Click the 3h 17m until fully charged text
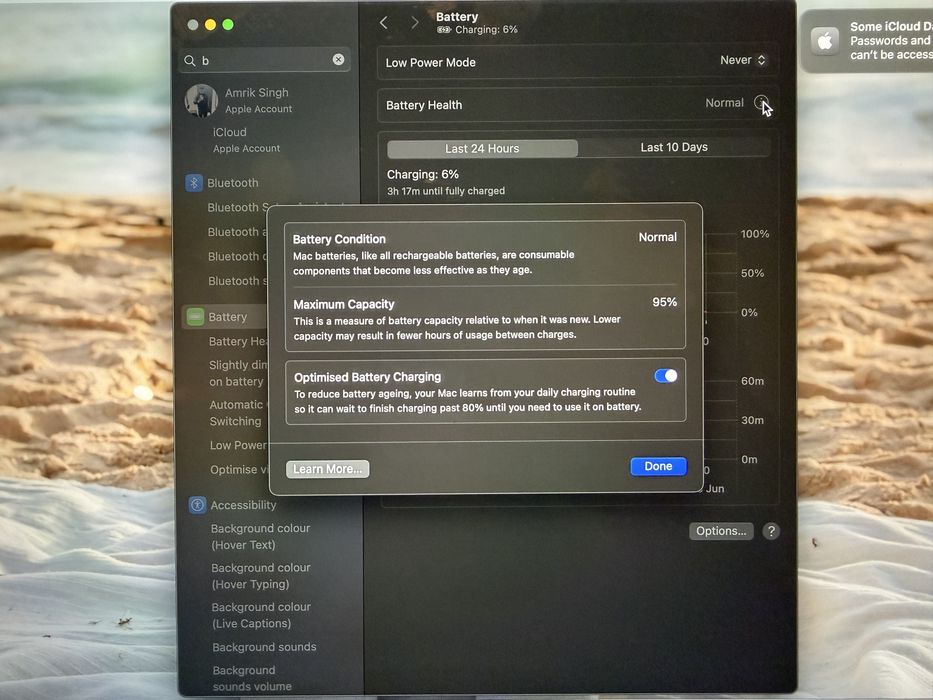This screenshot has height=700, width=933. coord(446,191)
